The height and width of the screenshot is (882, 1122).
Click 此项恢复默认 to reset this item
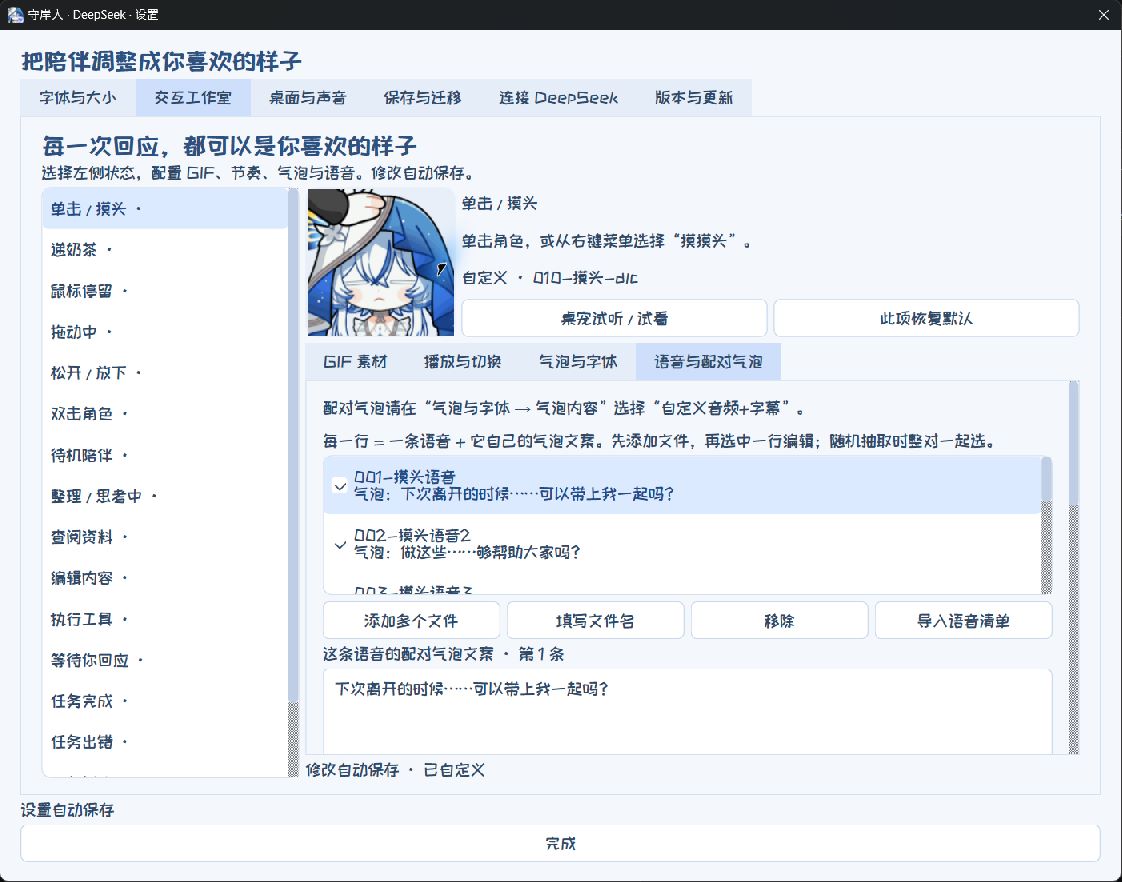(x=926, y=318)
